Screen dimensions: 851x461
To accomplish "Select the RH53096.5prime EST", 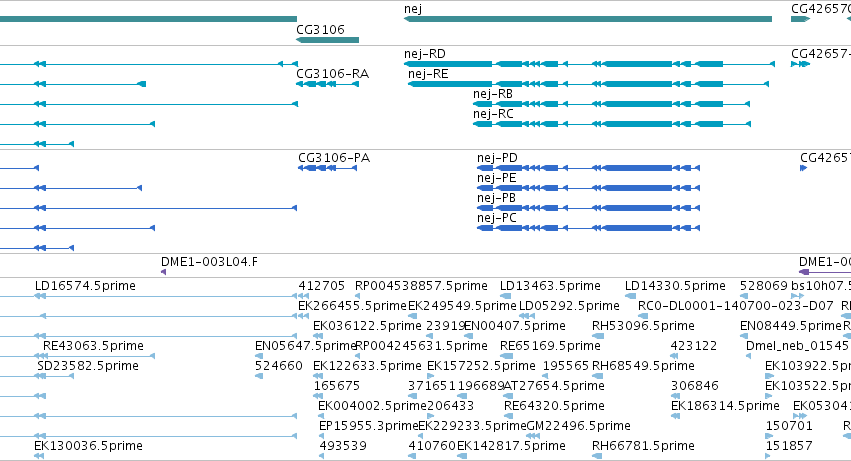I will tap(643, 326).
